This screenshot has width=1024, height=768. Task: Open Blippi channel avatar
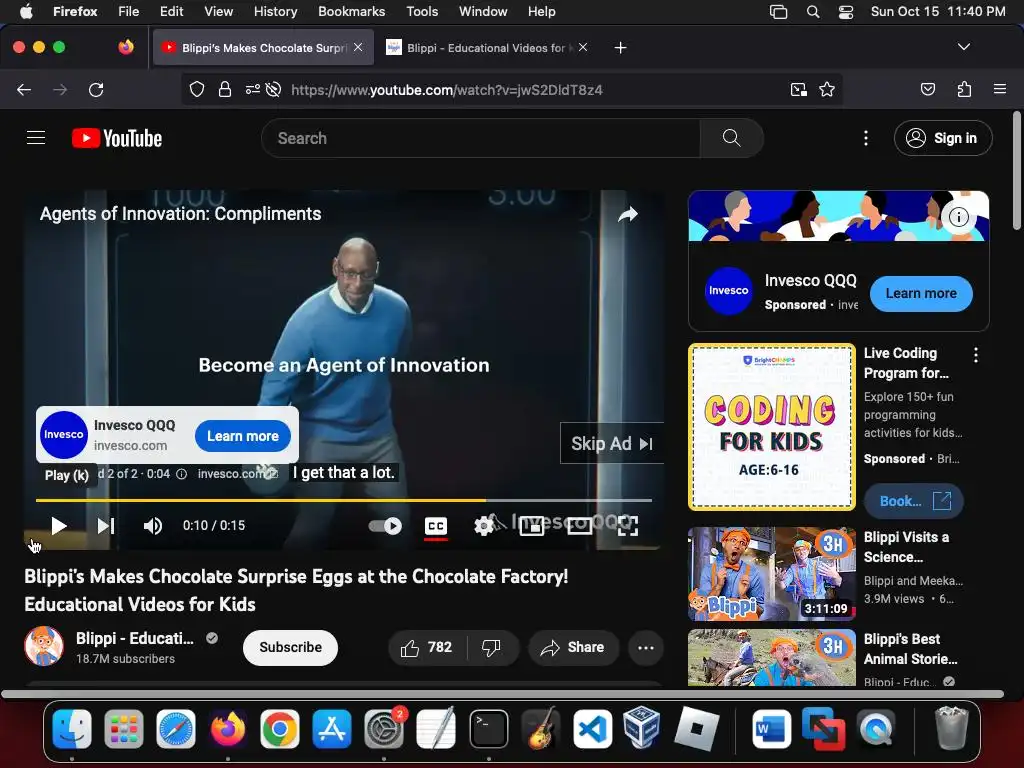(x=44, y=647)
